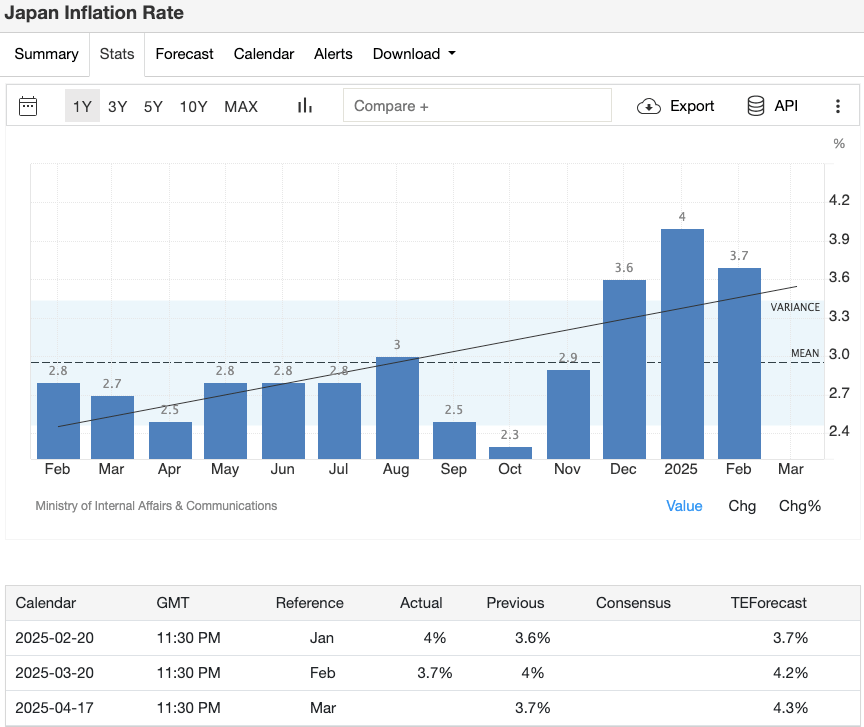864x727 pixels.
Task: Switch chart range to 5Y
Action: (153, 106)
